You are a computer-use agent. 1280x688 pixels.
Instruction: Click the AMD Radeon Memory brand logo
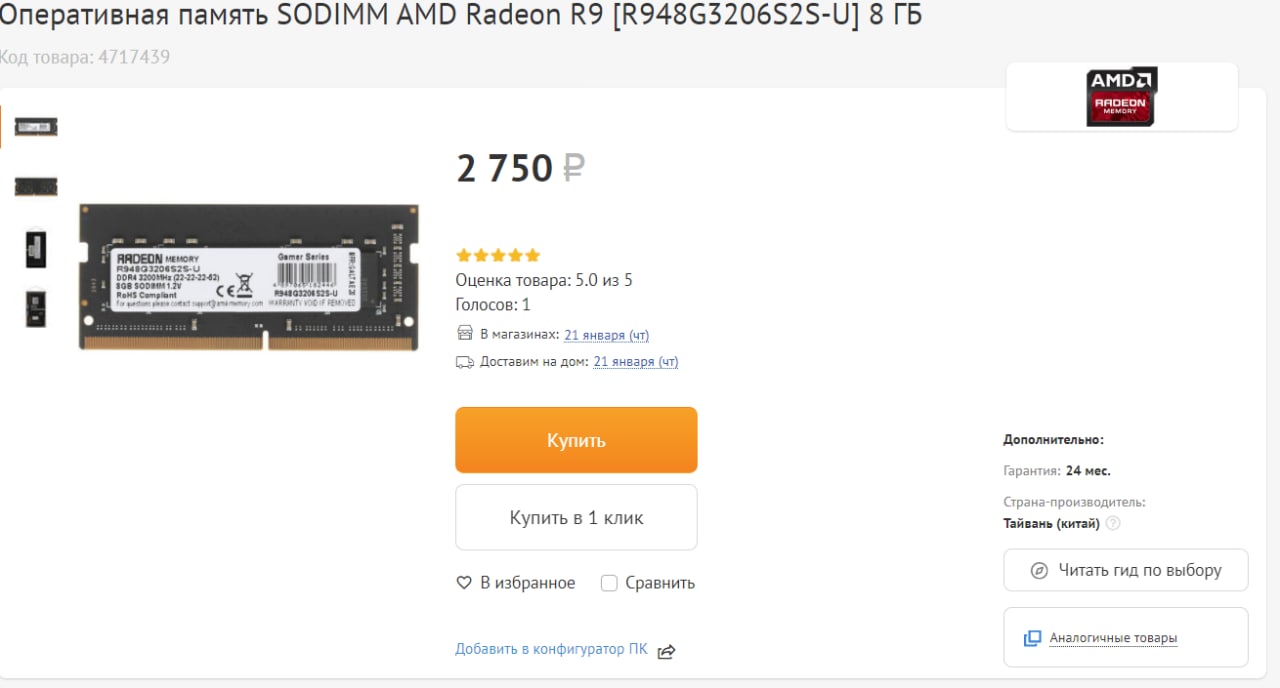(x=1122, y=97)
